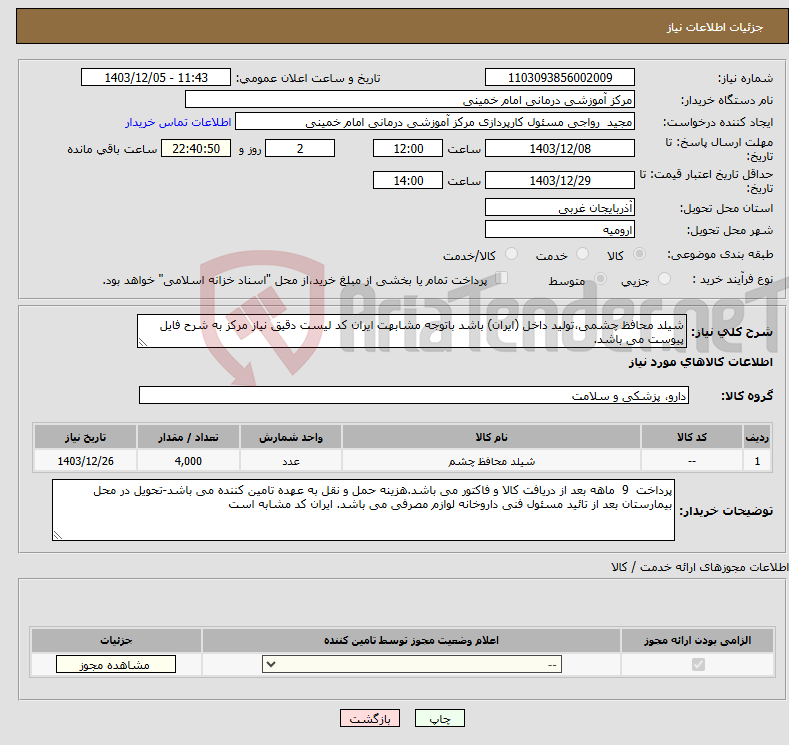Click the واحد شمارش column header
Image resolution: width=789 pixels, height=745 pixels.
click(291, 437)
